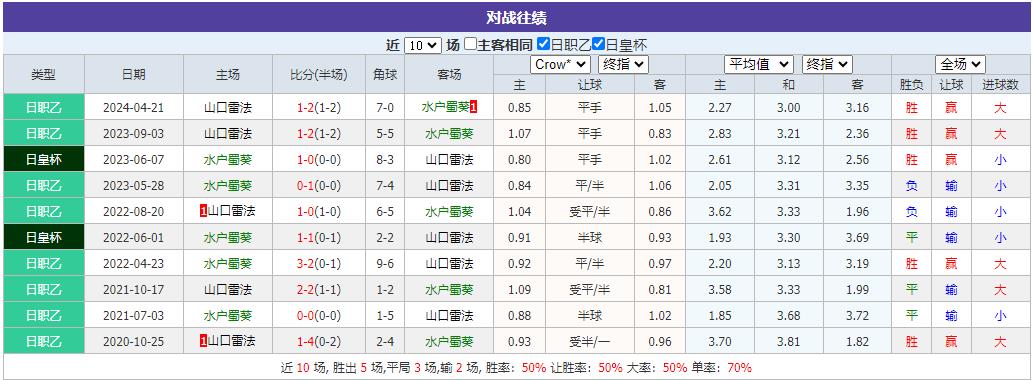Click the 角球 column header

click(385, 74)
